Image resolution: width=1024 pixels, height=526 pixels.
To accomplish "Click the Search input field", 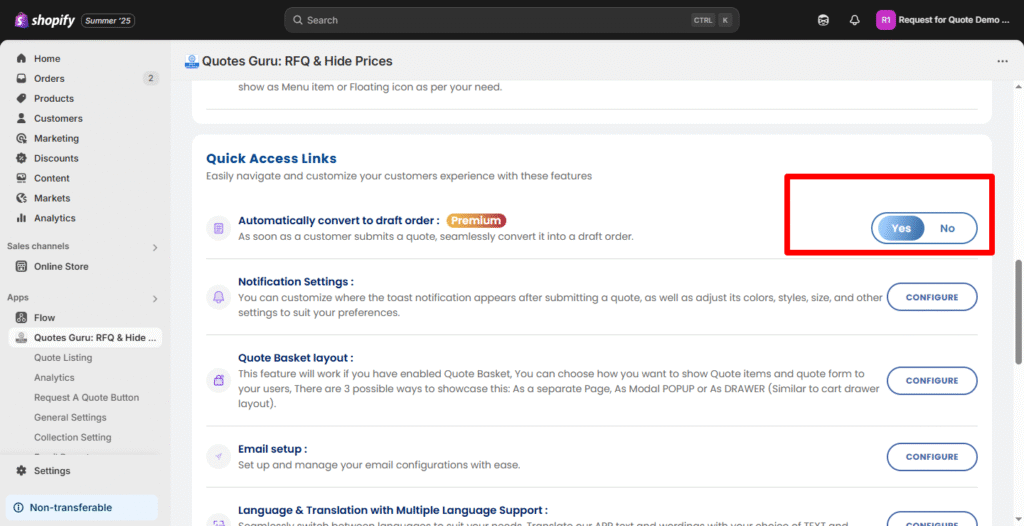I will coord(511,20).
